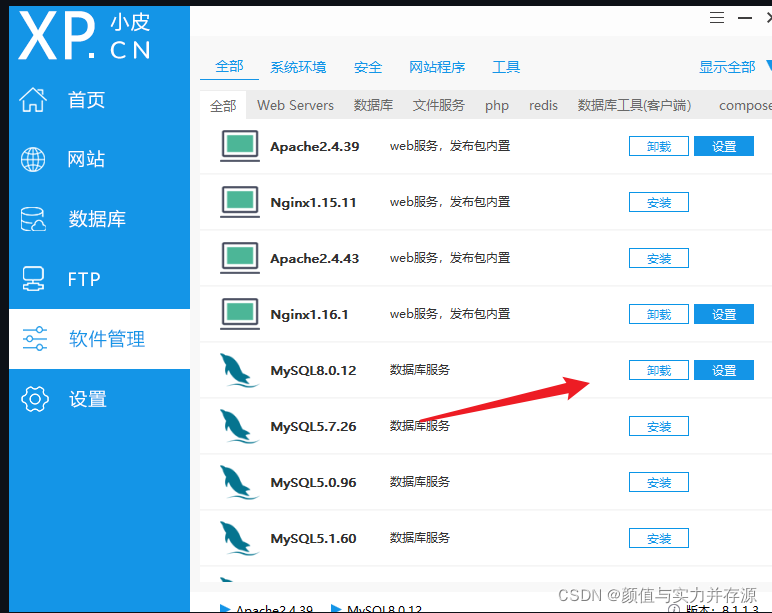
Task: Uninstall Nginx1.16.1 with 卸载
Action: point(659,314)
